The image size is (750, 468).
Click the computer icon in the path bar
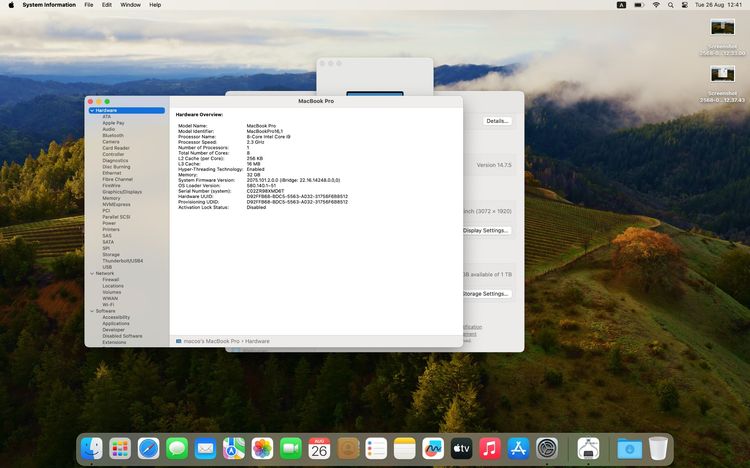pyautogui.click(x=178, y=341)
